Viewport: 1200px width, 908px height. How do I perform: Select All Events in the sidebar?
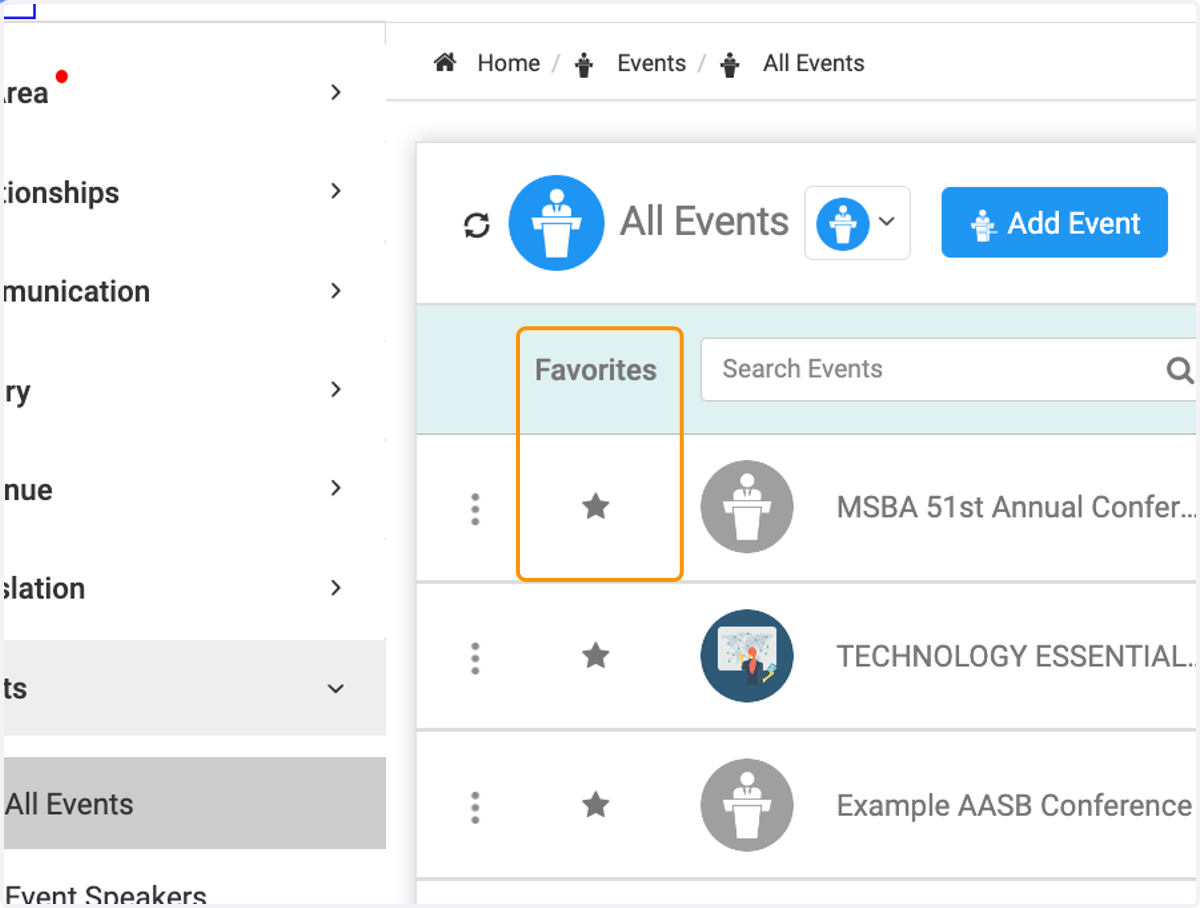(x=193, y=803)
